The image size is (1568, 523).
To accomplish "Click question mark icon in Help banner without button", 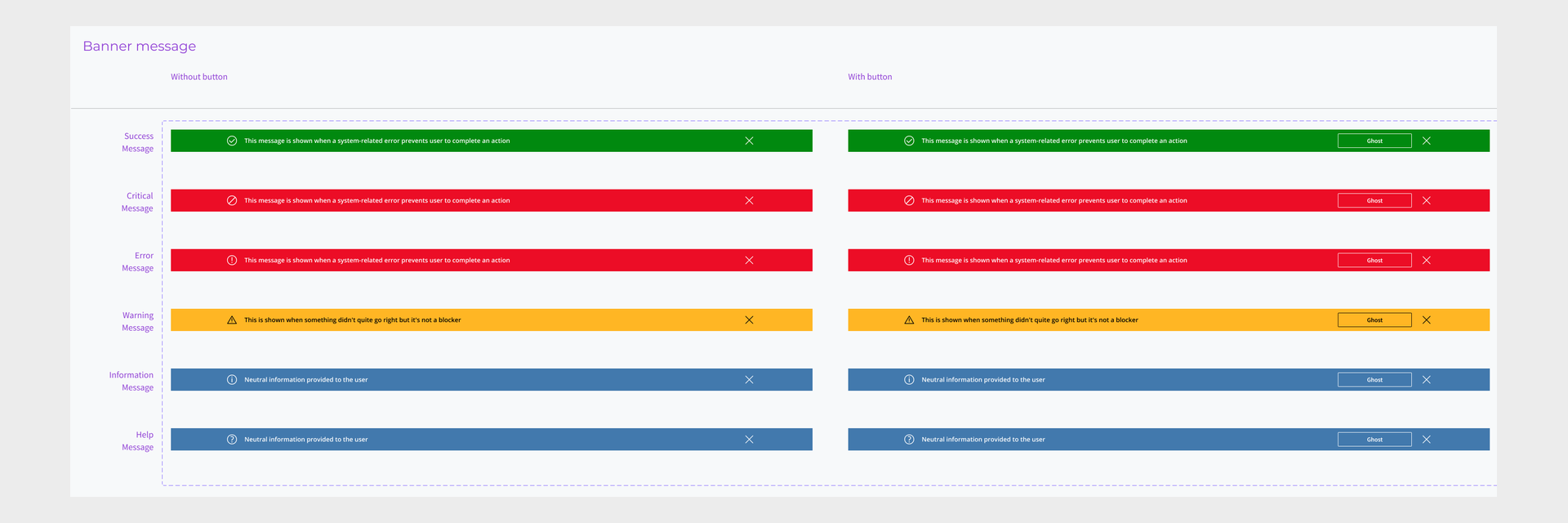I will click(232, 439).
